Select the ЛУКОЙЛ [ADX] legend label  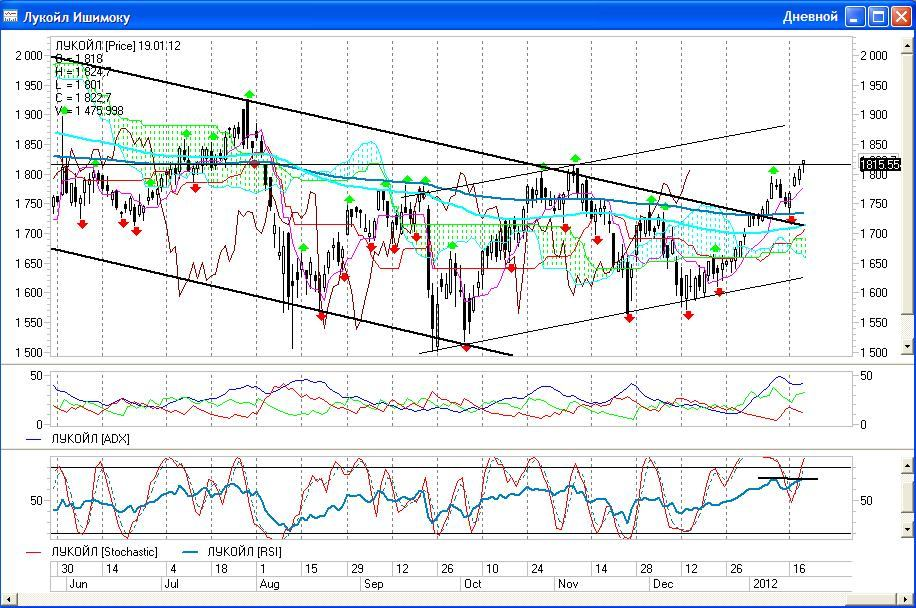pyautogui.click(x=91, y=439)
